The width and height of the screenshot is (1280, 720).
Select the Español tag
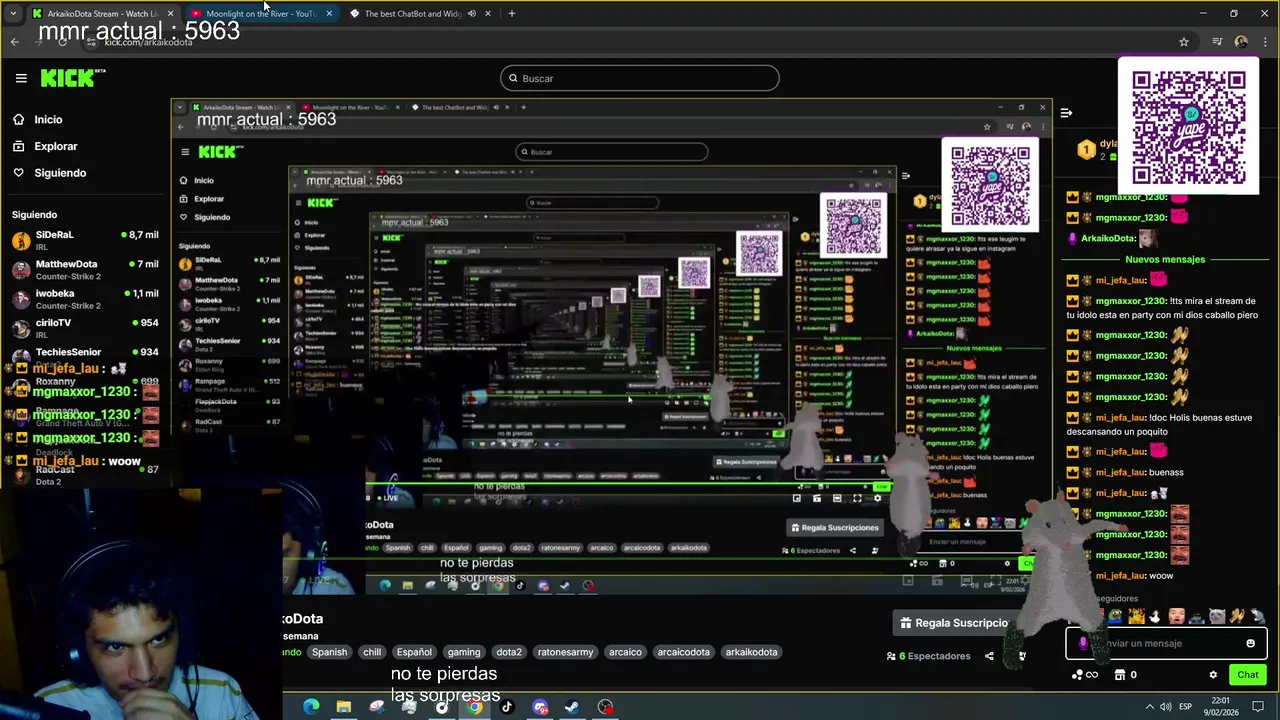point(414,652)
